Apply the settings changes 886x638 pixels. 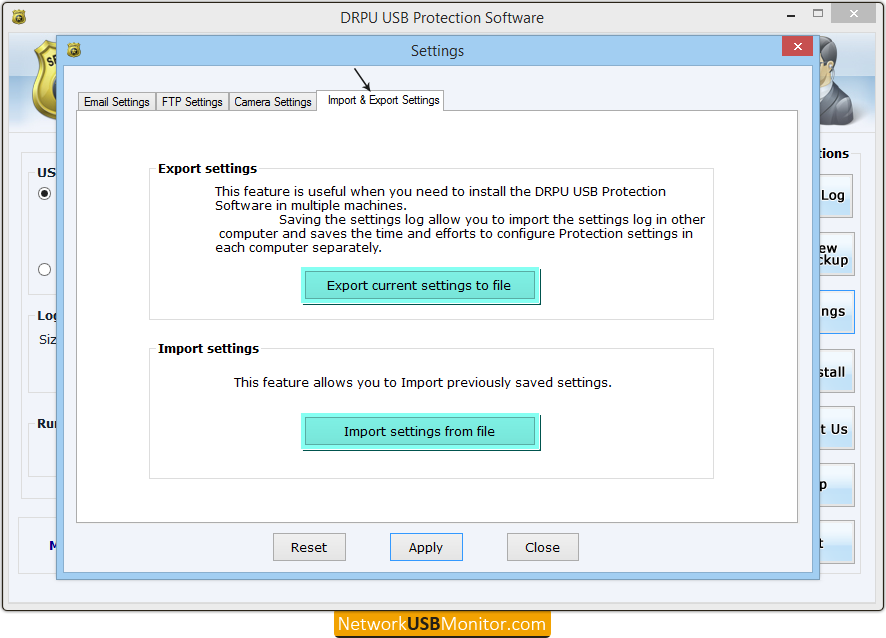point(426,547)
